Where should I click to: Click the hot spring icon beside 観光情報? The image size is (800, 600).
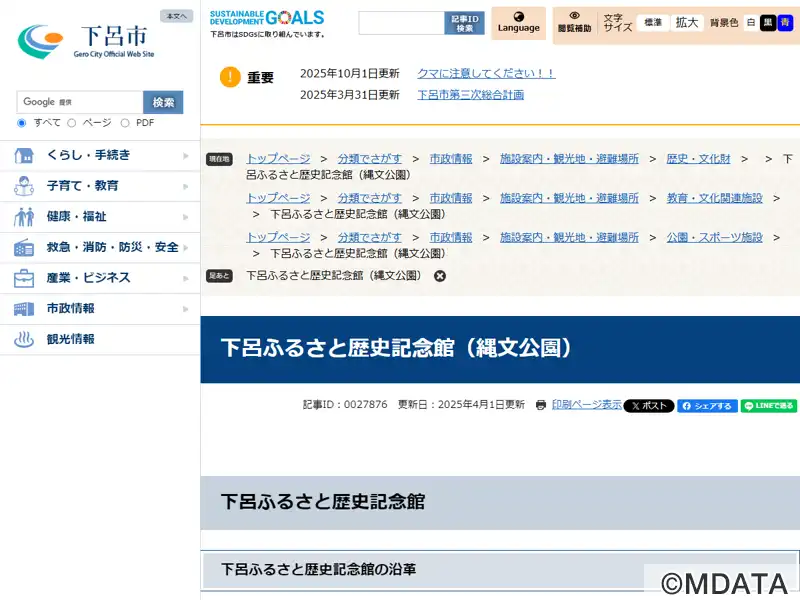[x=24, y=339]
